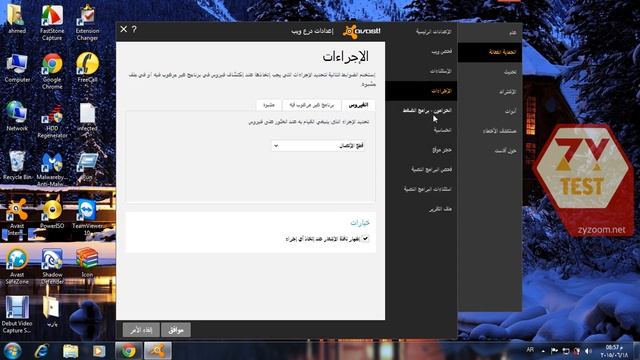Click the avast! logo in the dialog header
Screen dimensions: 640x360
coord(362,31)
